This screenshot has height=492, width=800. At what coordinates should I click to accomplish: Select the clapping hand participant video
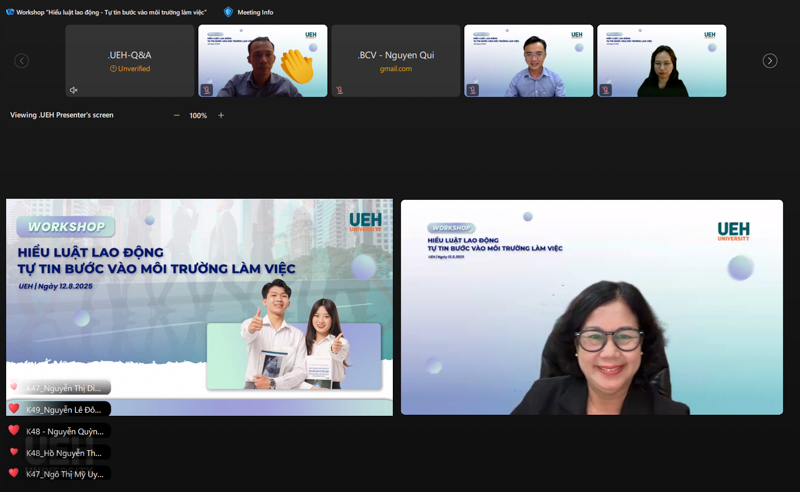click(x=262, y=60)
